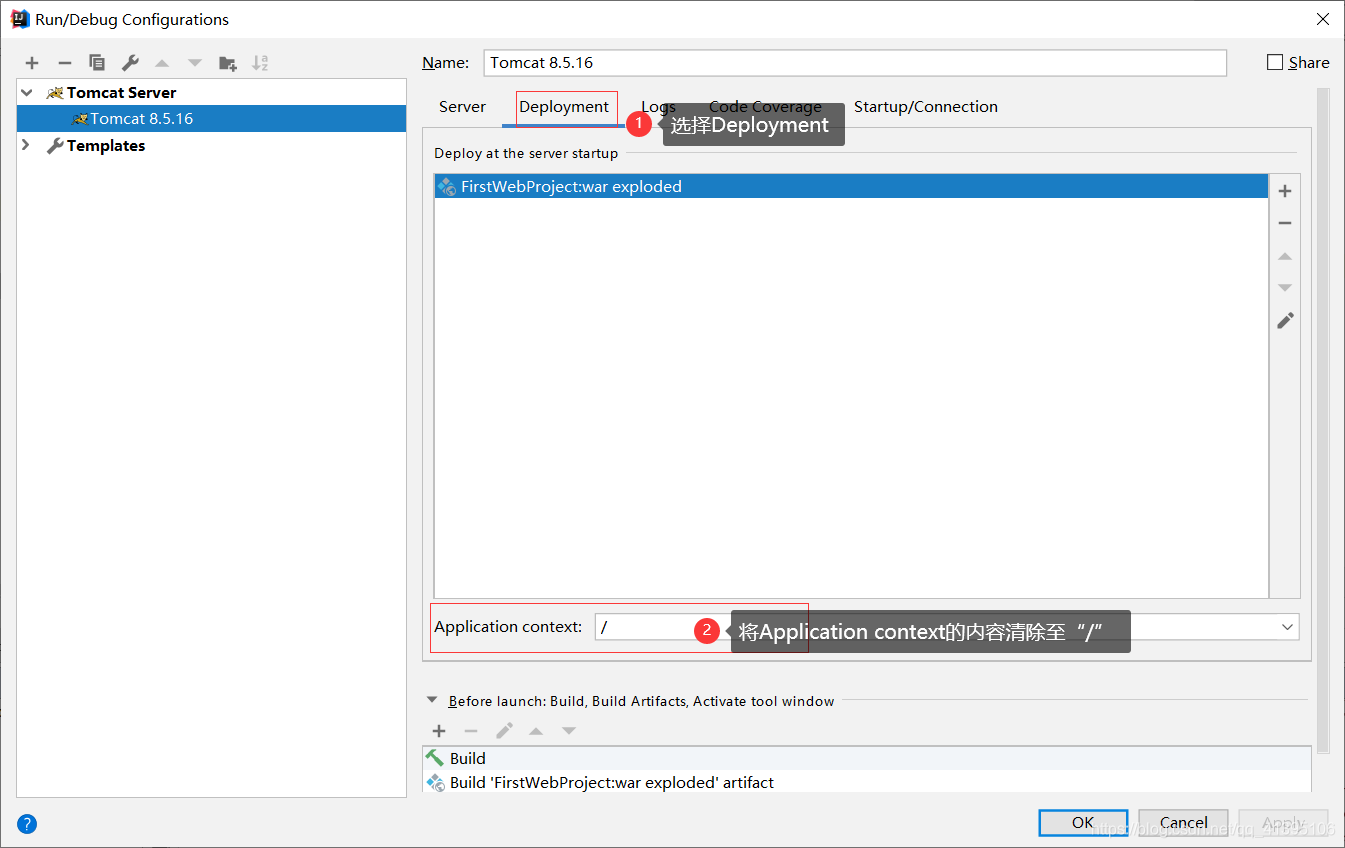Collapse the Tomcat Server tree node

pos(26,92)
